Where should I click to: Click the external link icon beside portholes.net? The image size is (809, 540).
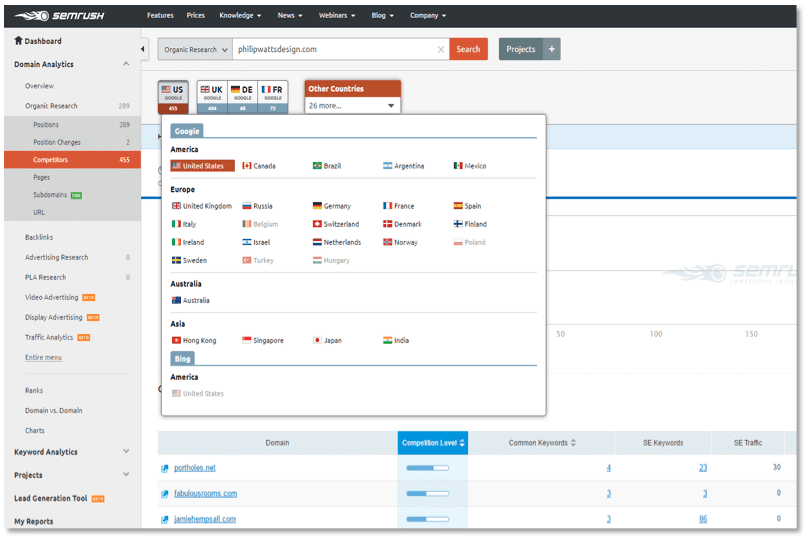[165, 468]
